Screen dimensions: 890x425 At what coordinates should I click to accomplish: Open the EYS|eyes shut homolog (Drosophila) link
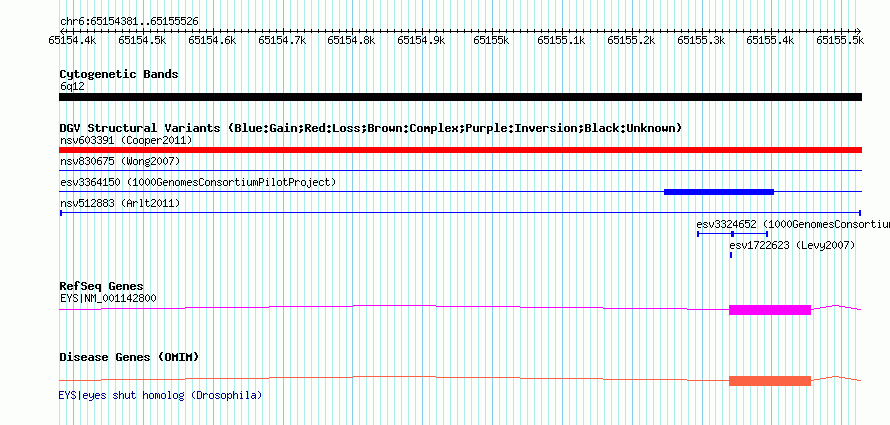tap(161, 395)
